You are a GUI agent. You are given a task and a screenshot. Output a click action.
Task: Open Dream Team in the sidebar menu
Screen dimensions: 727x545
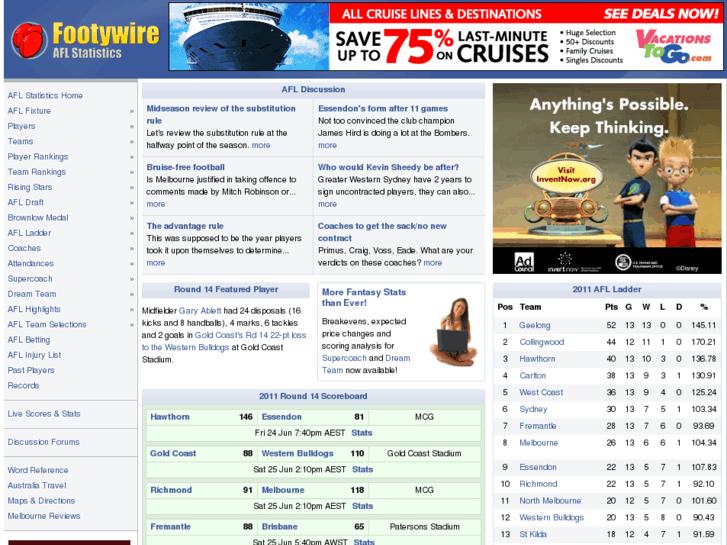click(x=32, y=294)
